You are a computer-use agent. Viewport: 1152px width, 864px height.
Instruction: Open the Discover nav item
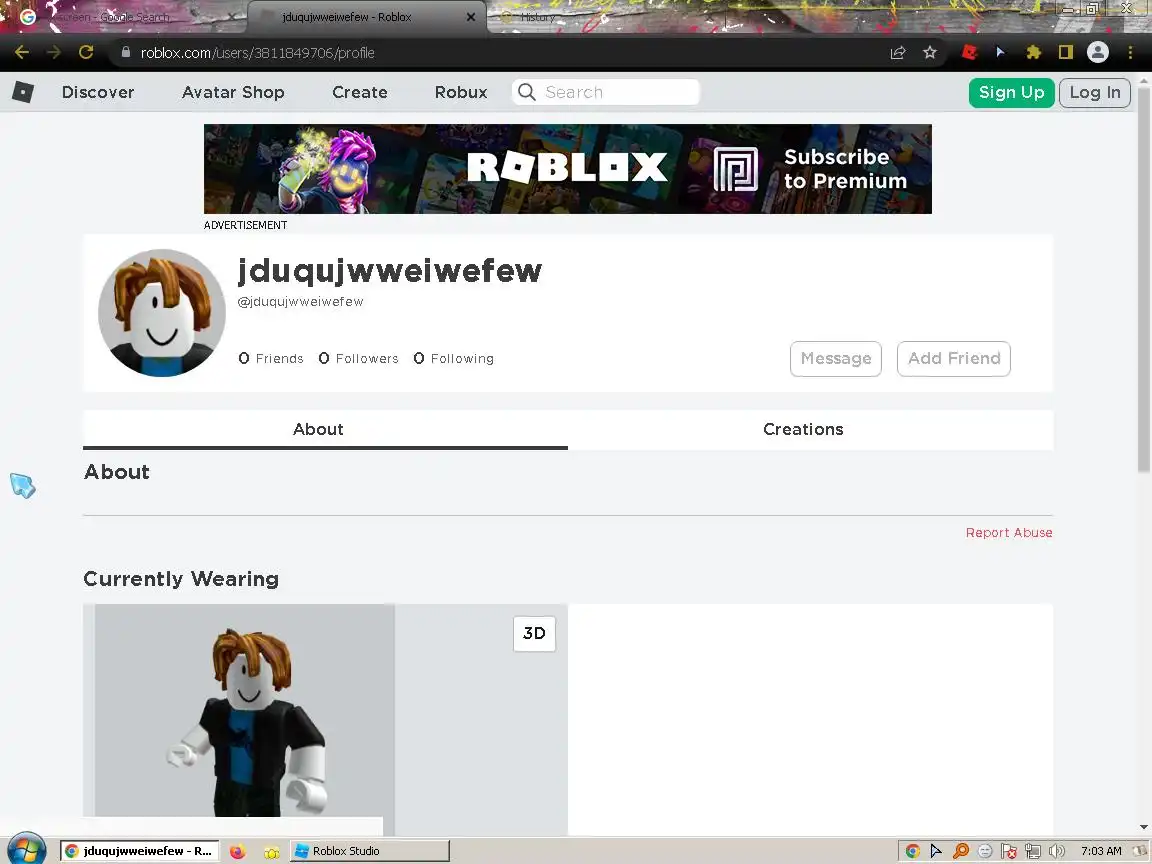(x=98, y=92)
